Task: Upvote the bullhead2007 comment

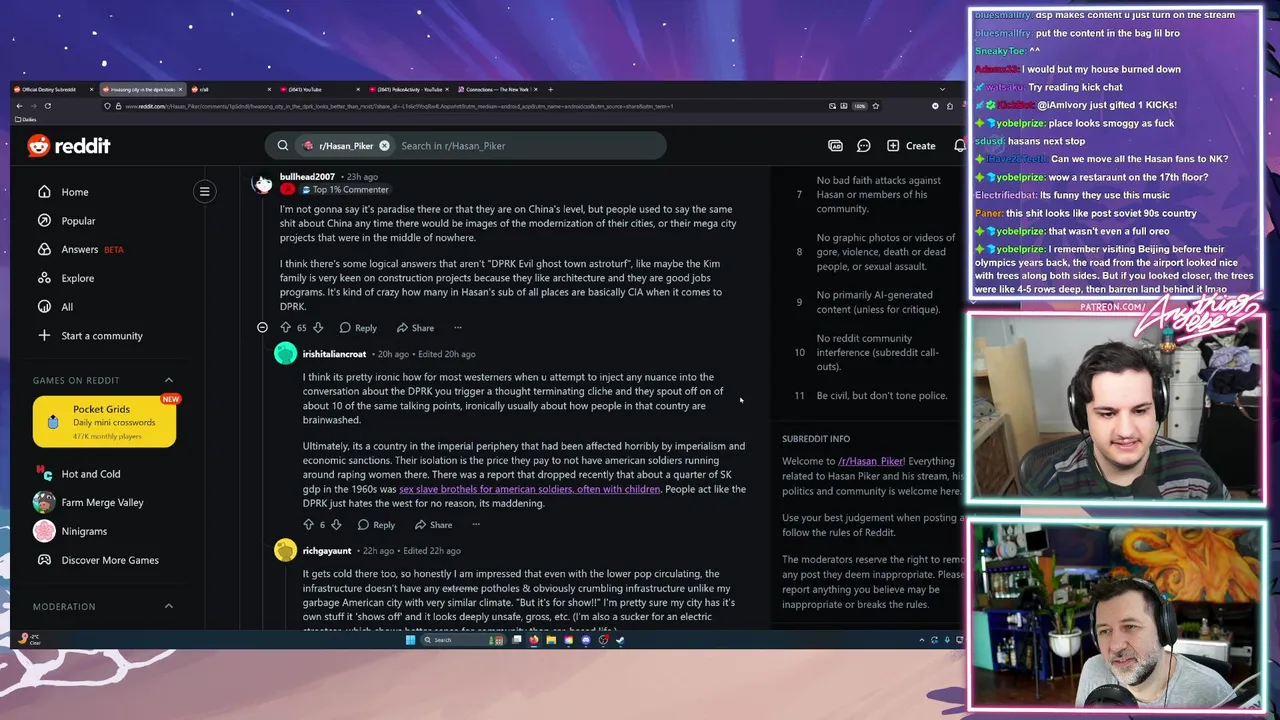Action: [x=285, y=328]
